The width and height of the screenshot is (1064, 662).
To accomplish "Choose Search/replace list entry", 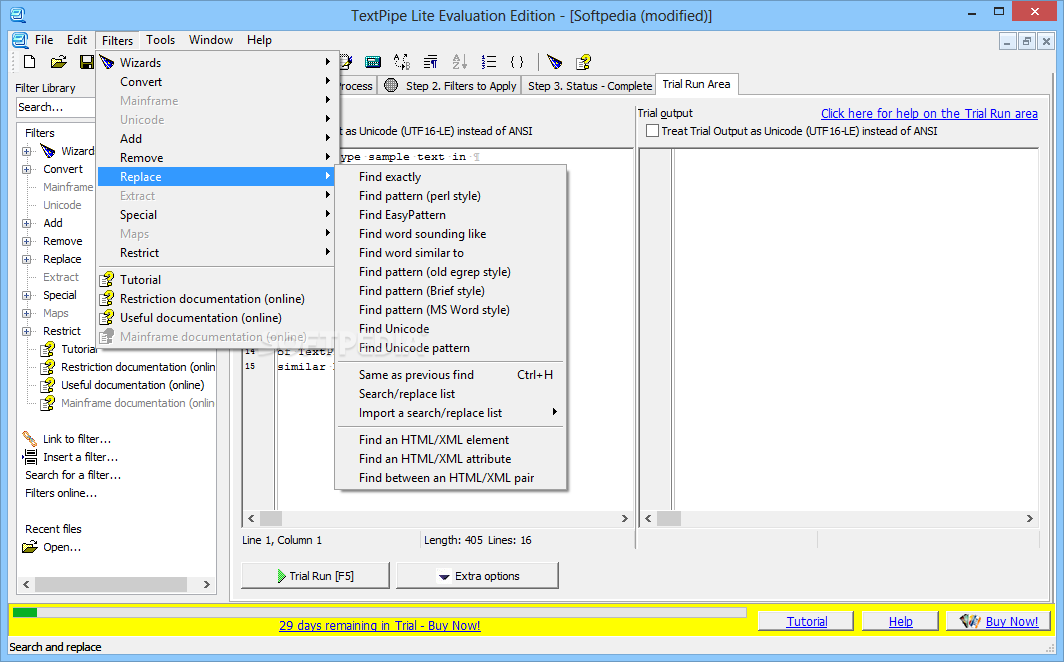I will (x=451, y=393).
